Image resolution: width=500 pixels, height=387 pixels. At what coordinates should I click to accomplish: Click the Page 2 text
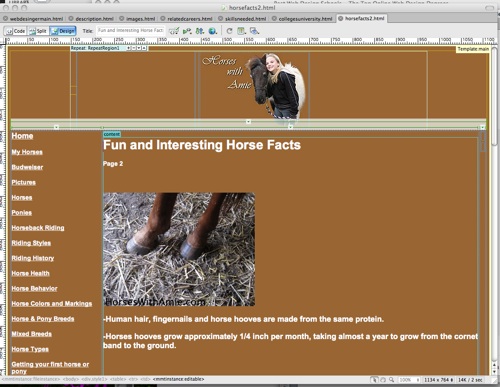(x=113, y=164)
